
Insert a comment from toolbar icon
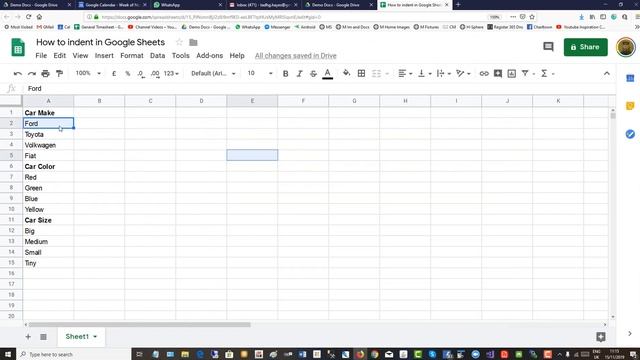coord(498,73)
